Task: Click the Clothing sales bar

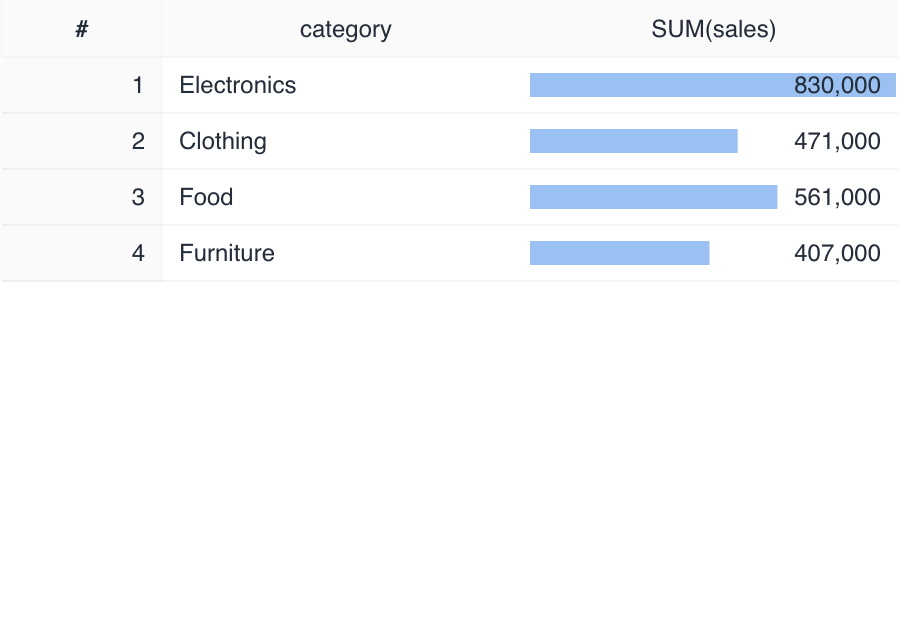Action: point(633,142)
